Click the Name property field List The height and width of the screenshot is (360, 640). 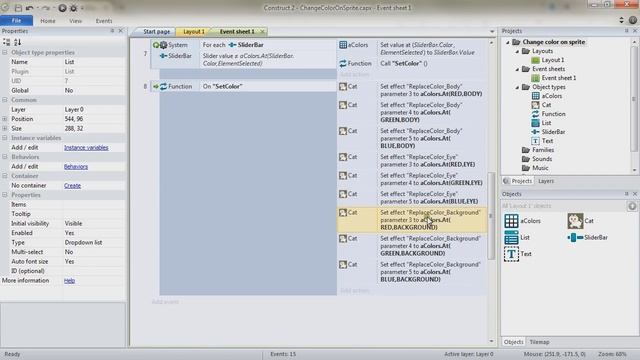click(94, 62)
